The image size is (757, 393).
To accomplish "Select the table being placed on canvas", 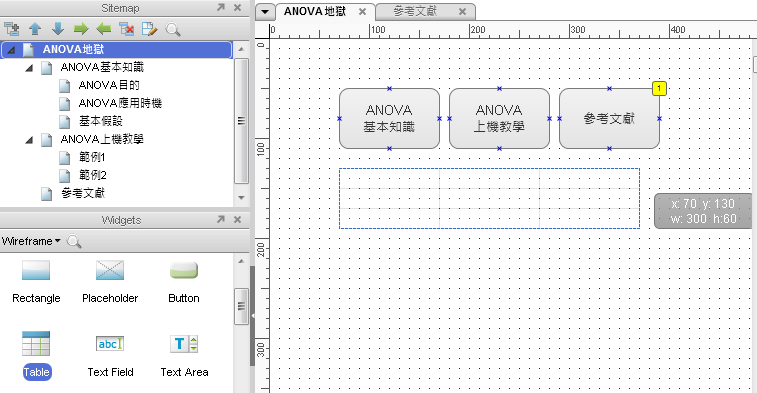I will (x=490, y=198).
